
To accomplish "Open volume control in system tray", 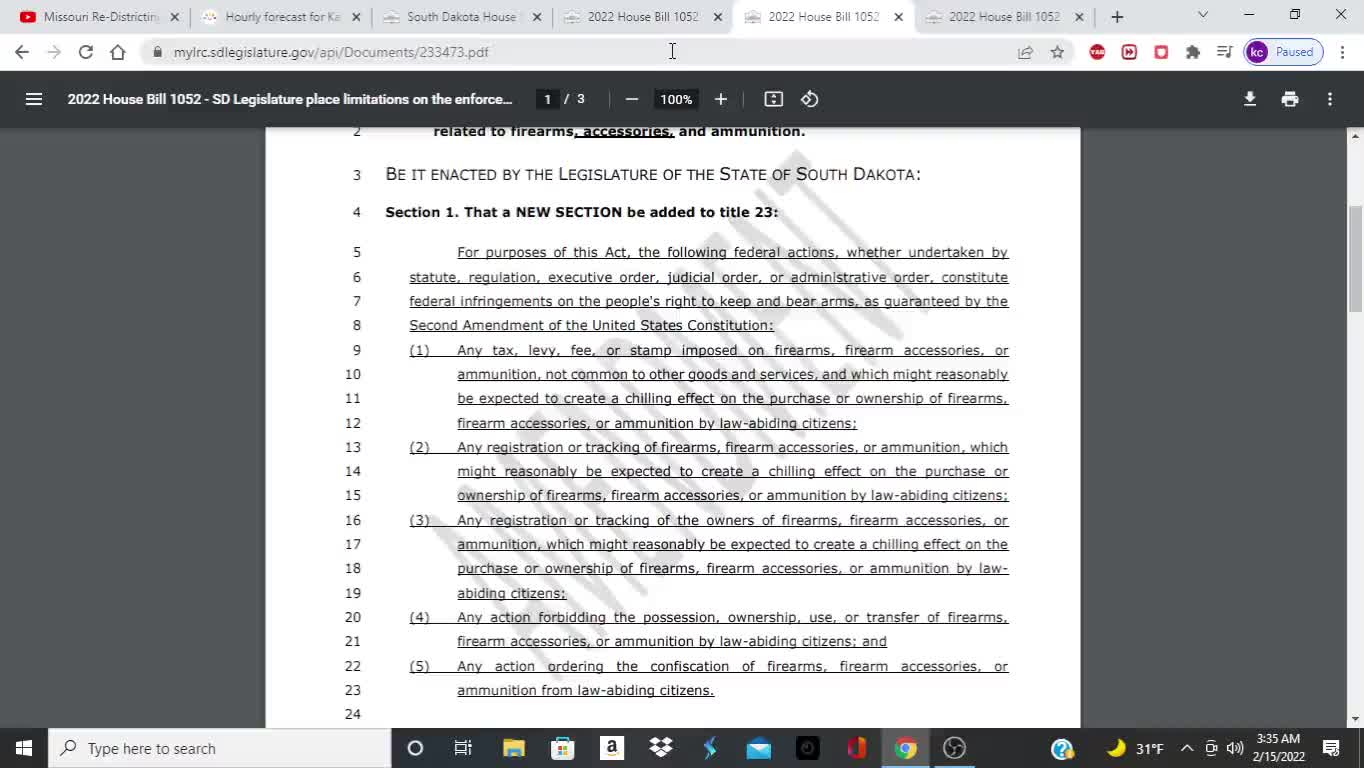I will pyautogui.click(x=1235, y=748).
